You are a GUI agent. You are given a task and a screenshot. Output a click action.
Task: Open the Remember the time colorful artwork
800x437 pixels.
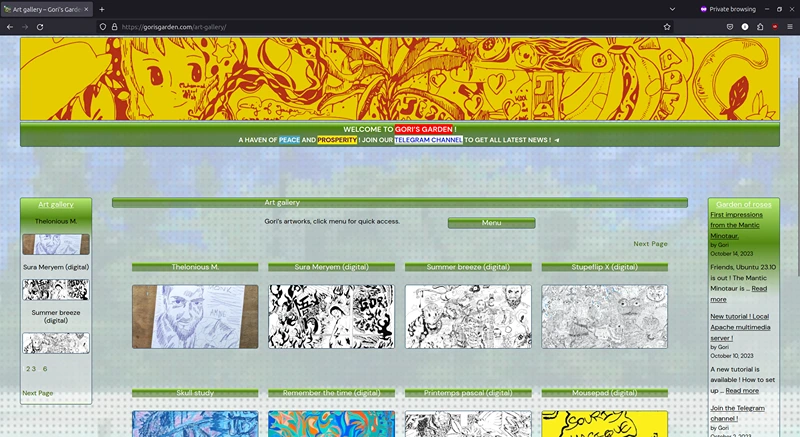(x=332, y=424)
